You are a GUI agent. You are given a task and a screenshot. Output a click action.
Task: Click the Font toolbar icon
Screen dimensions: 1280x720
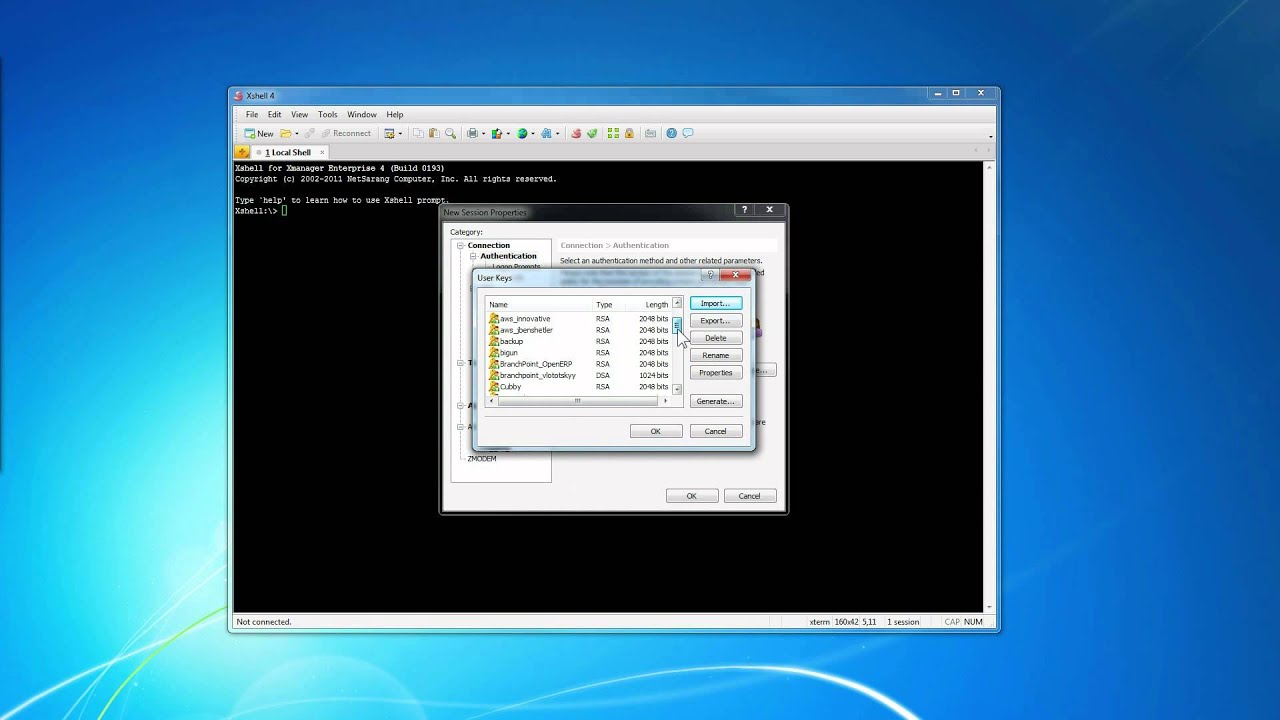pyautogui.click(x=546, y=133)
